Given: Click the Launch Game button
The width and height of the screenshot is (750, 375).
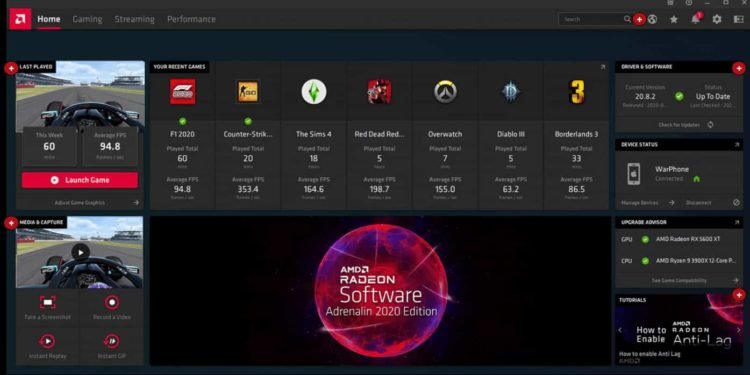Looking at the screenshot, I should [80, 180].
